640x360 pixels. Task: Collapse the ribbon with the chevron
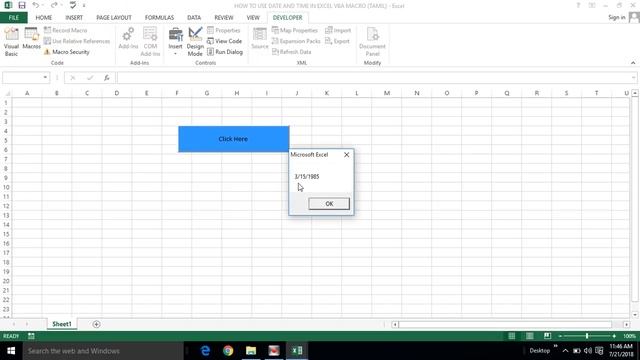(x=633, y=63)
